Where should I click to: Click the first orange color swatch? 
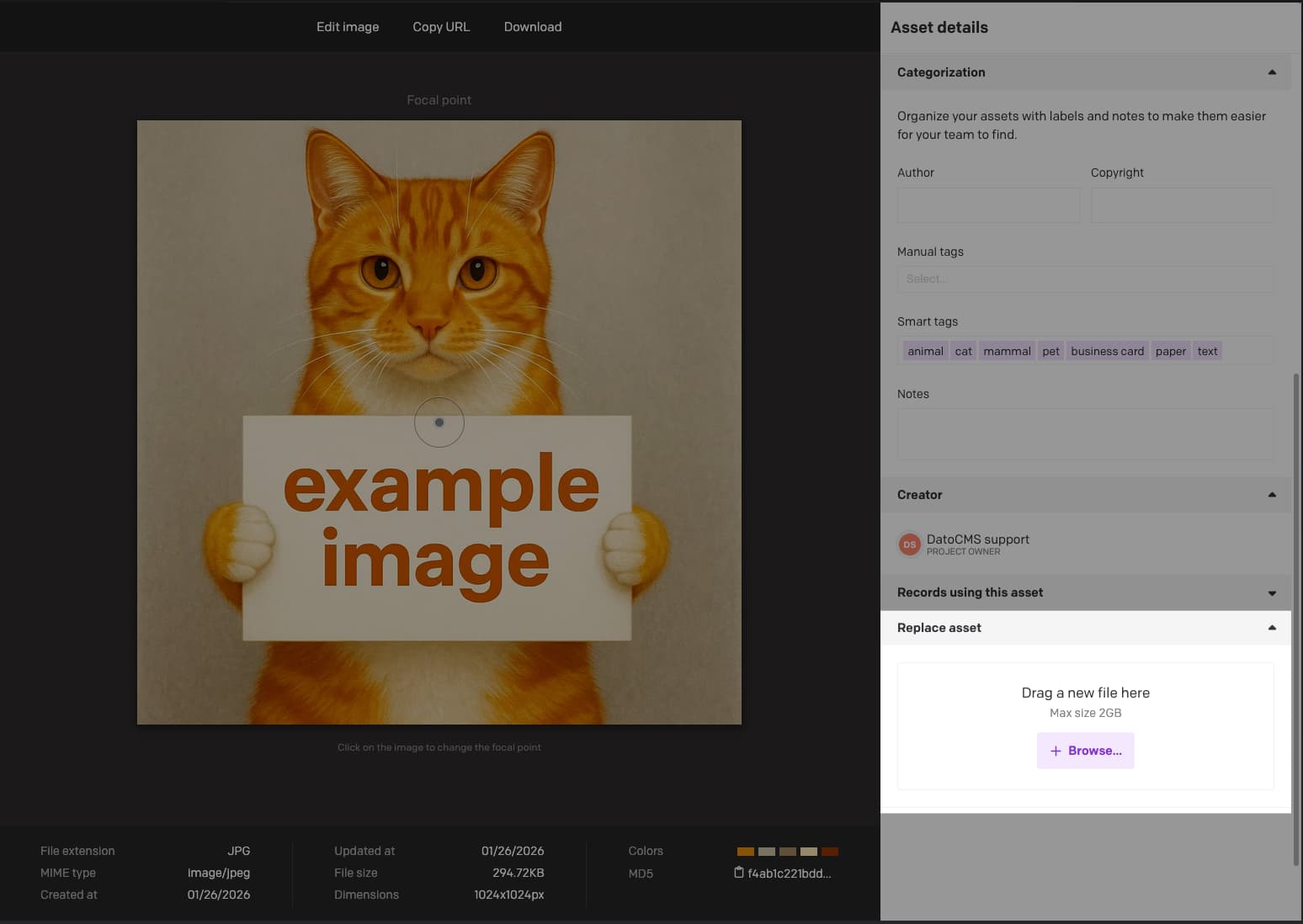click(745, 852)
